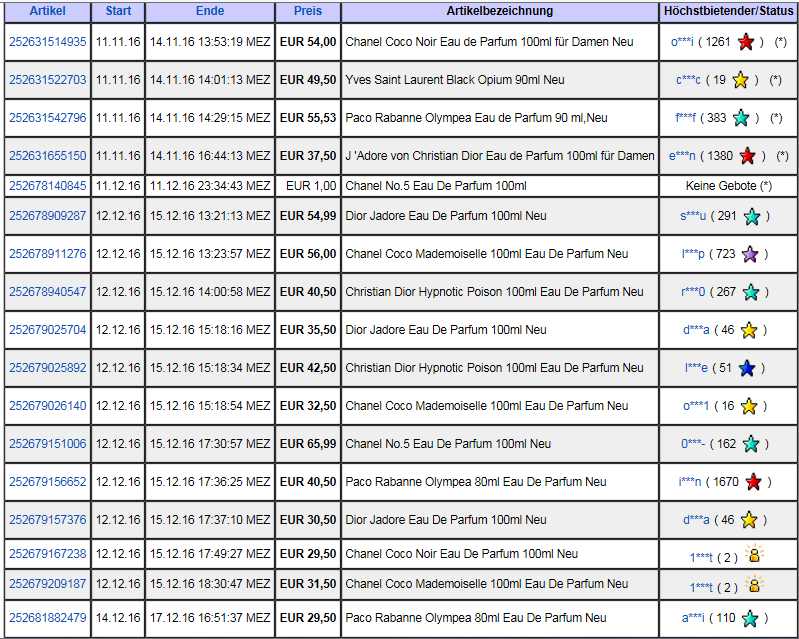Open bidder profile f***f
This screenshot has height=639, width=799.
685,118
